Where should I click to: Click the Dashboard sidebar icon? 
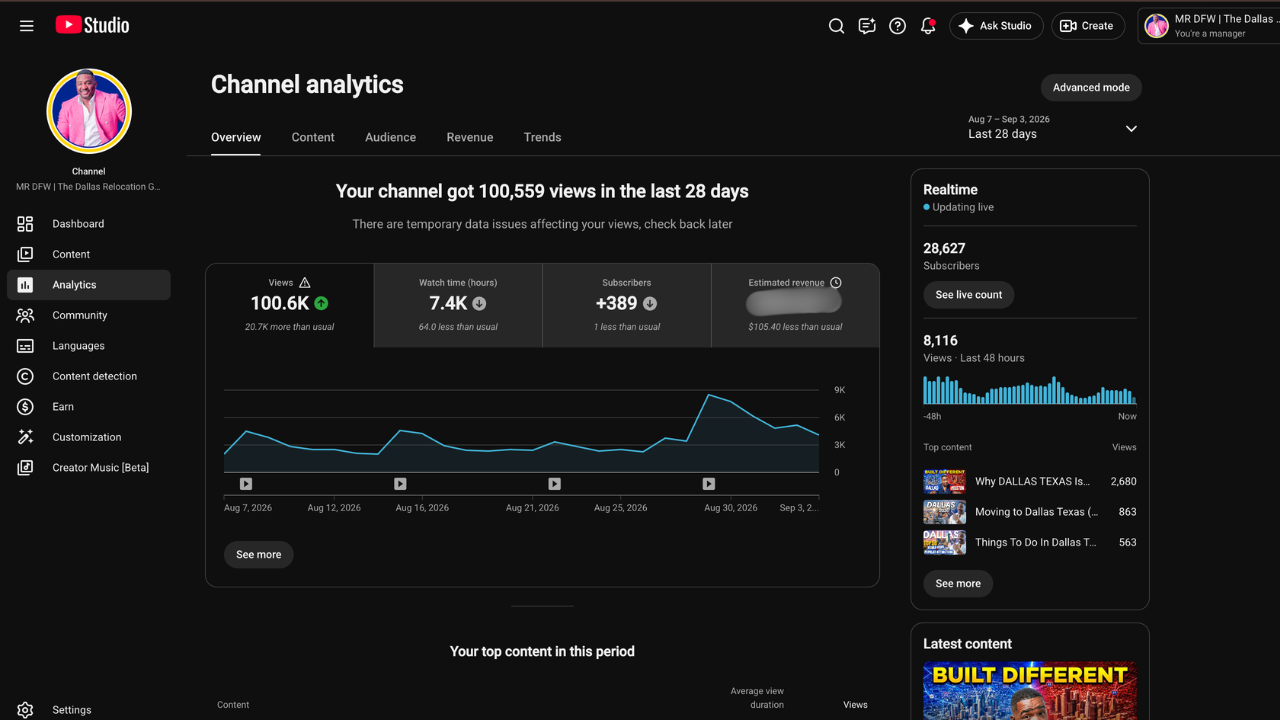25,224
